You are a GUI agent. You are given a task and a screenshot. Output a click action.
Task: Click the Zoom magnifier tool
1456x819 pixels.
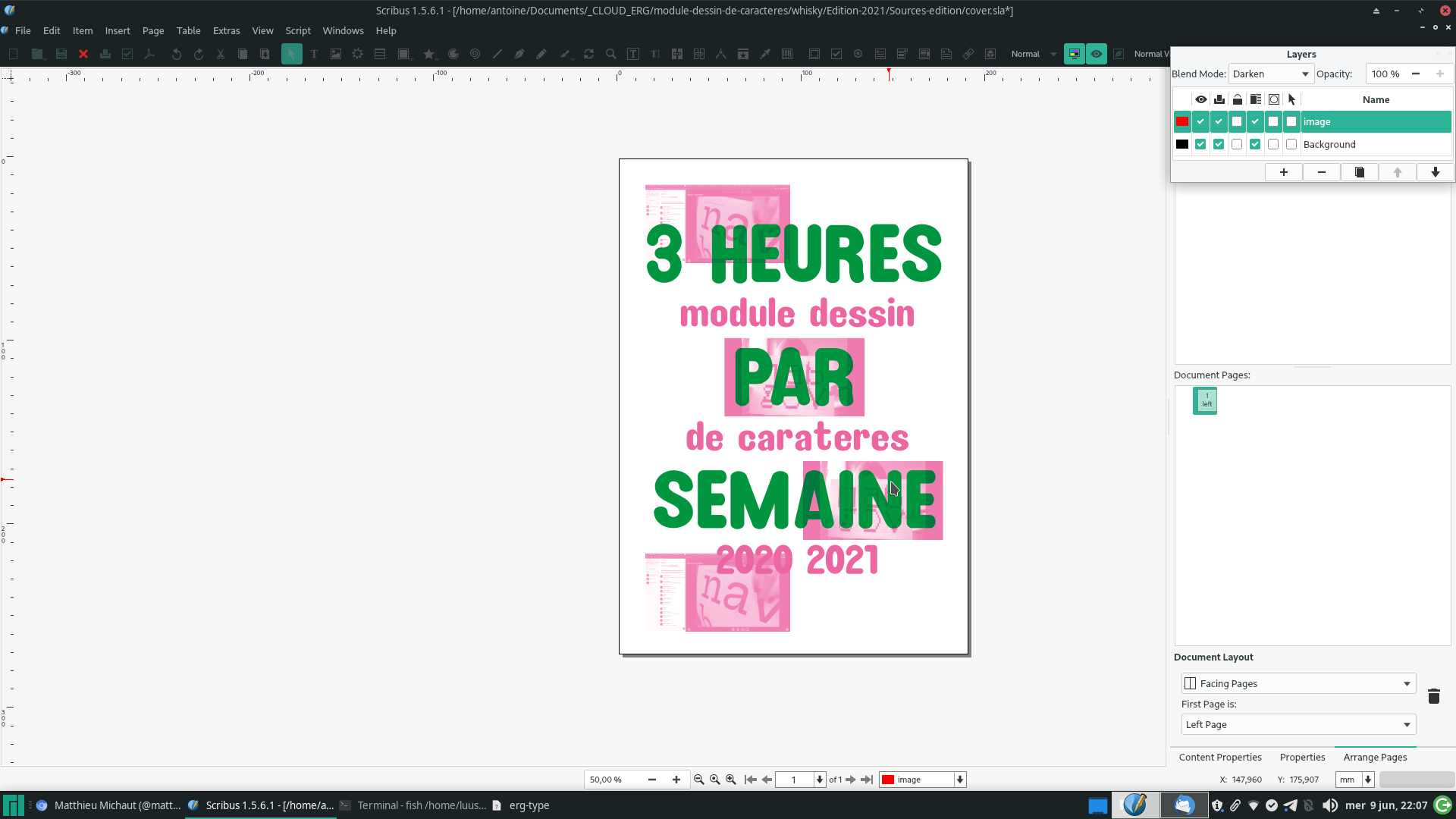click(611, 54)
